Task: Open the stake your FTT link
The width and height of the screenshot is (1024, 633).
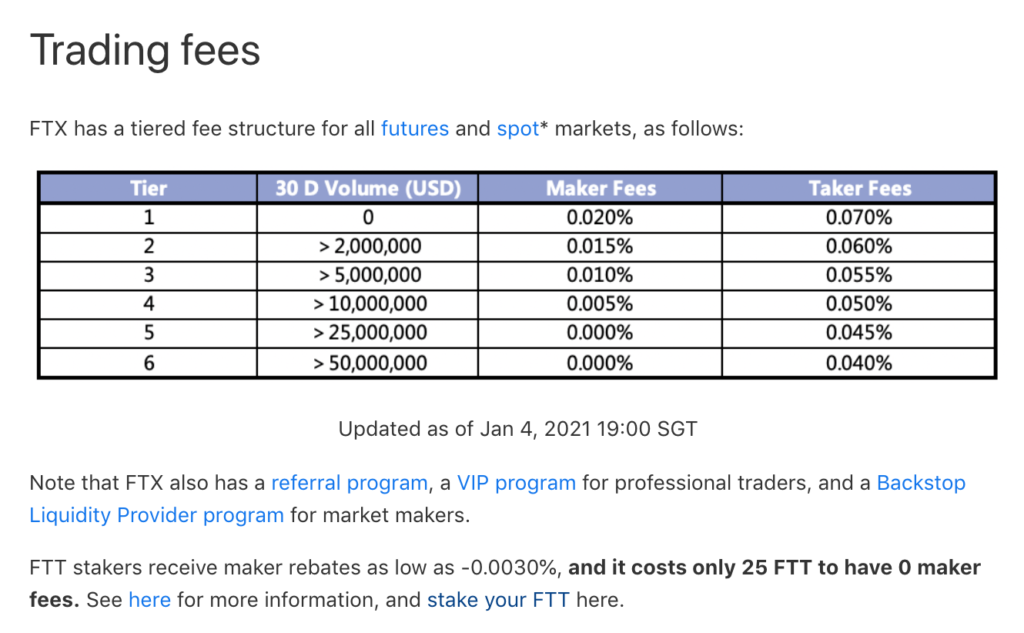Action: (498, 600)
